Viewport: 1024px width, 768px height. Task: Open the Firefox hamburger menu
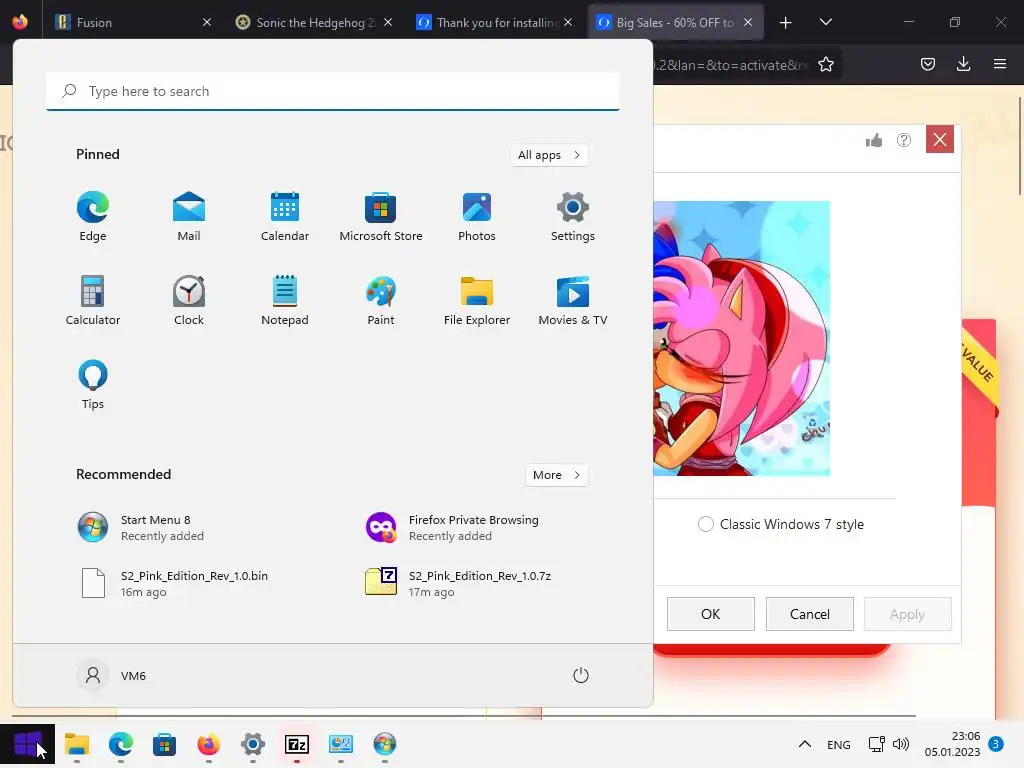click(x=1000, y=64)
